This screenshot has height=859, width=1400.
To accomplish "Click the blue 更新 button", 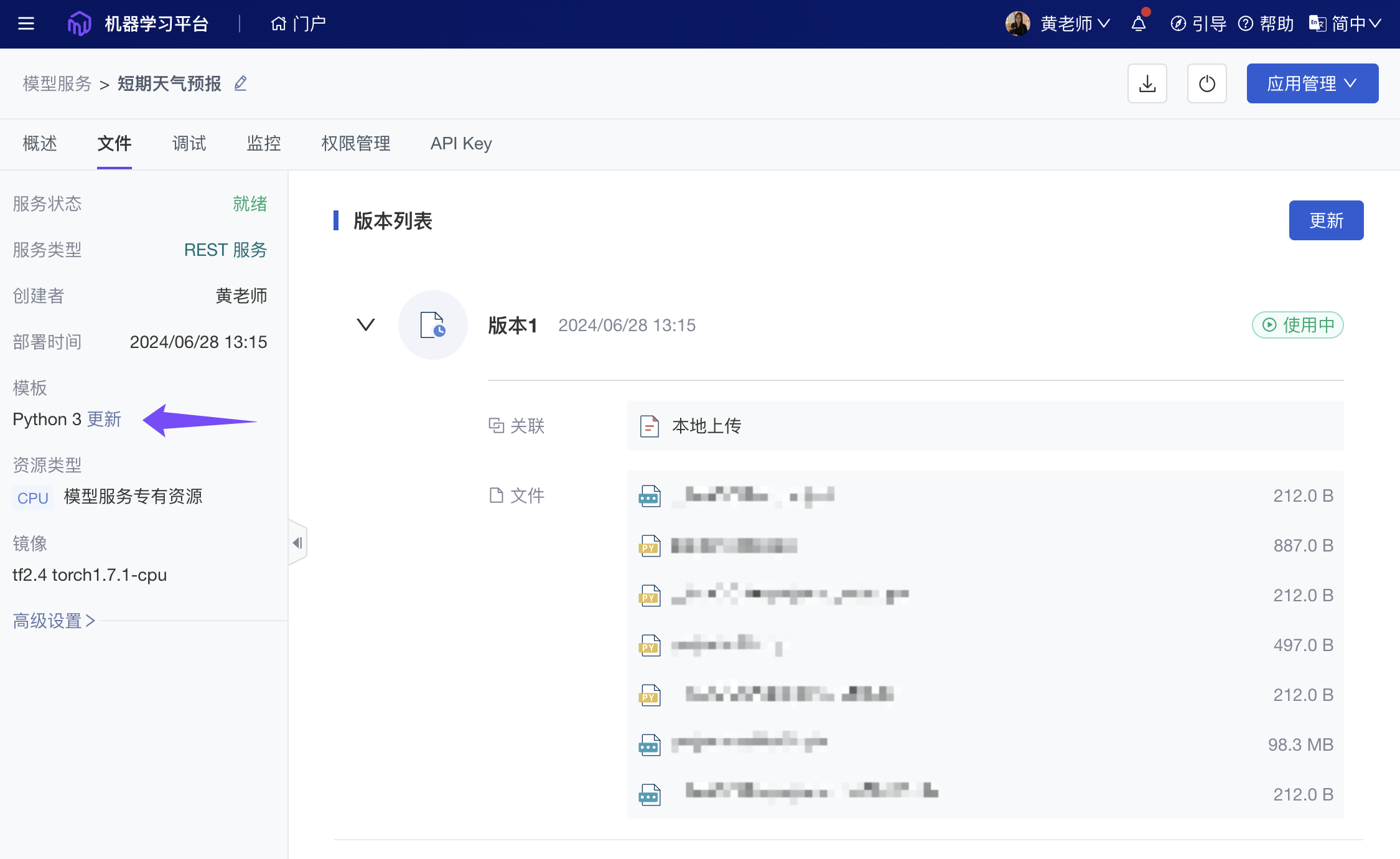I will point(1326,220).
